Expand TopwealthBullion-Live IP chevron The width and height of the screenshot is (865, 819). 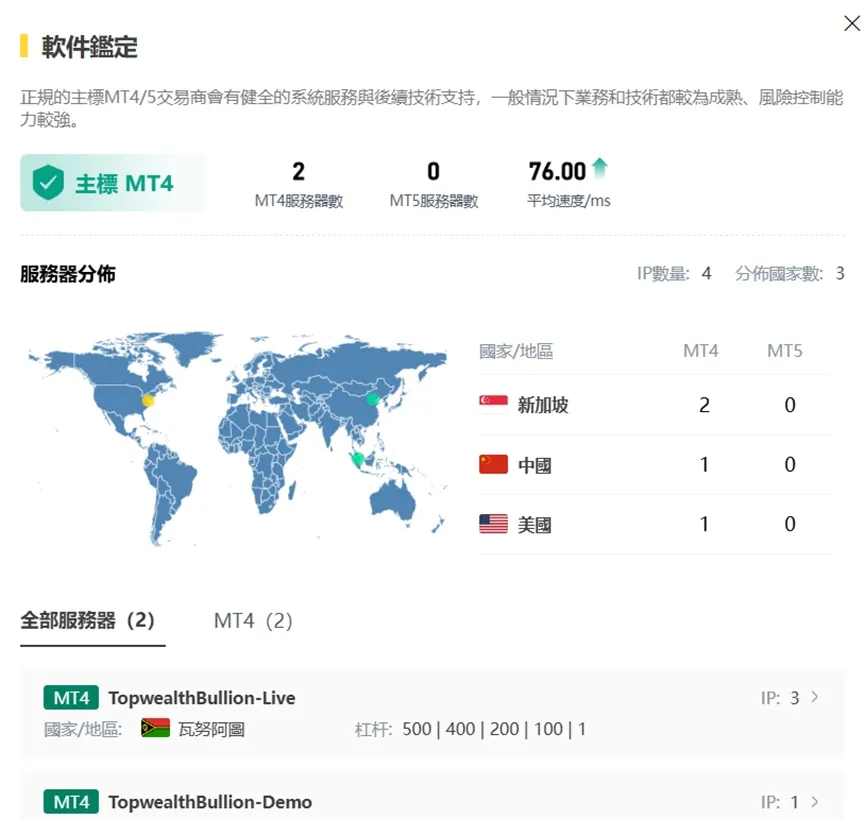pos(815,697)
